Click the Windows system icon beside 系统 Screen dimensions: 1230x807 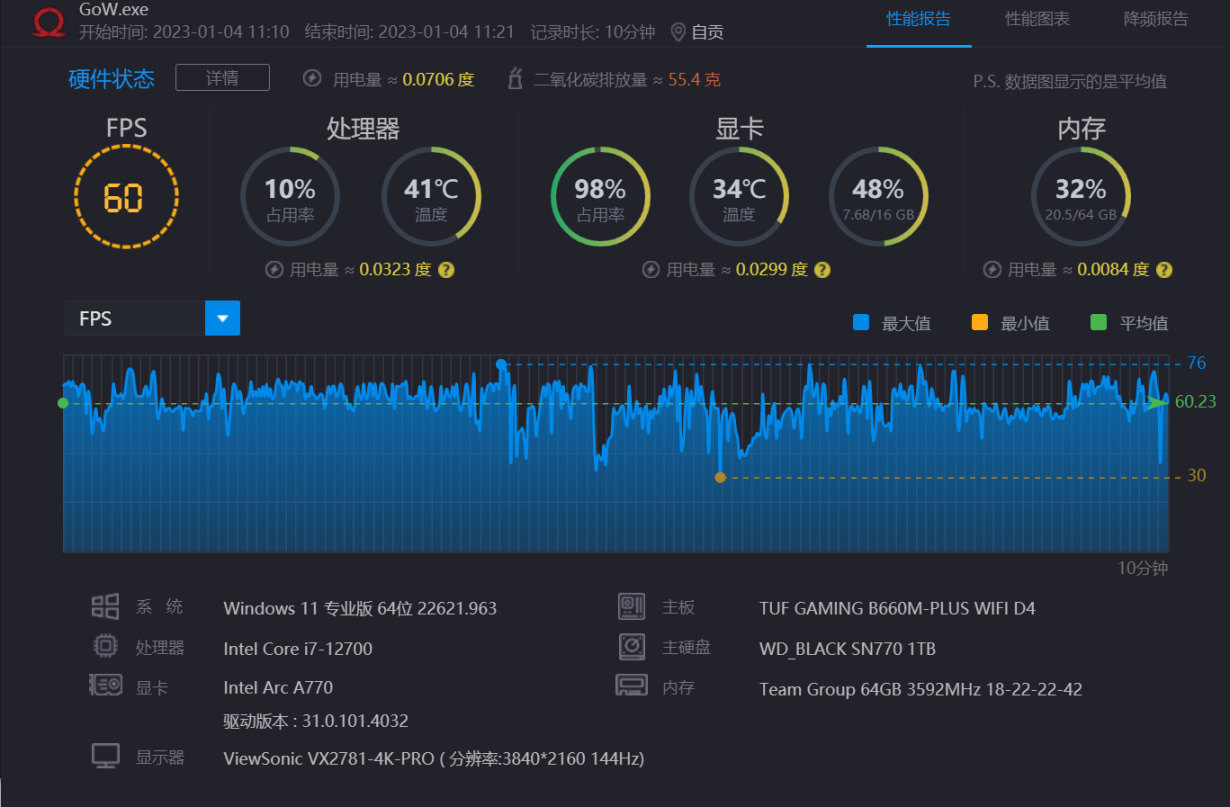[x=105, y=606]
